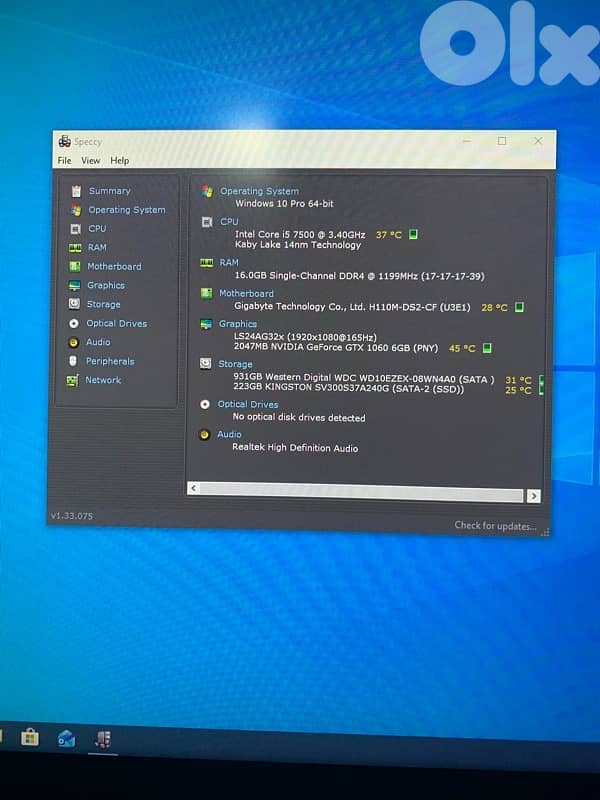600x800 pixels.
Task: Go to Optical Drives sidebar entry
Action: tap(116, 323)
